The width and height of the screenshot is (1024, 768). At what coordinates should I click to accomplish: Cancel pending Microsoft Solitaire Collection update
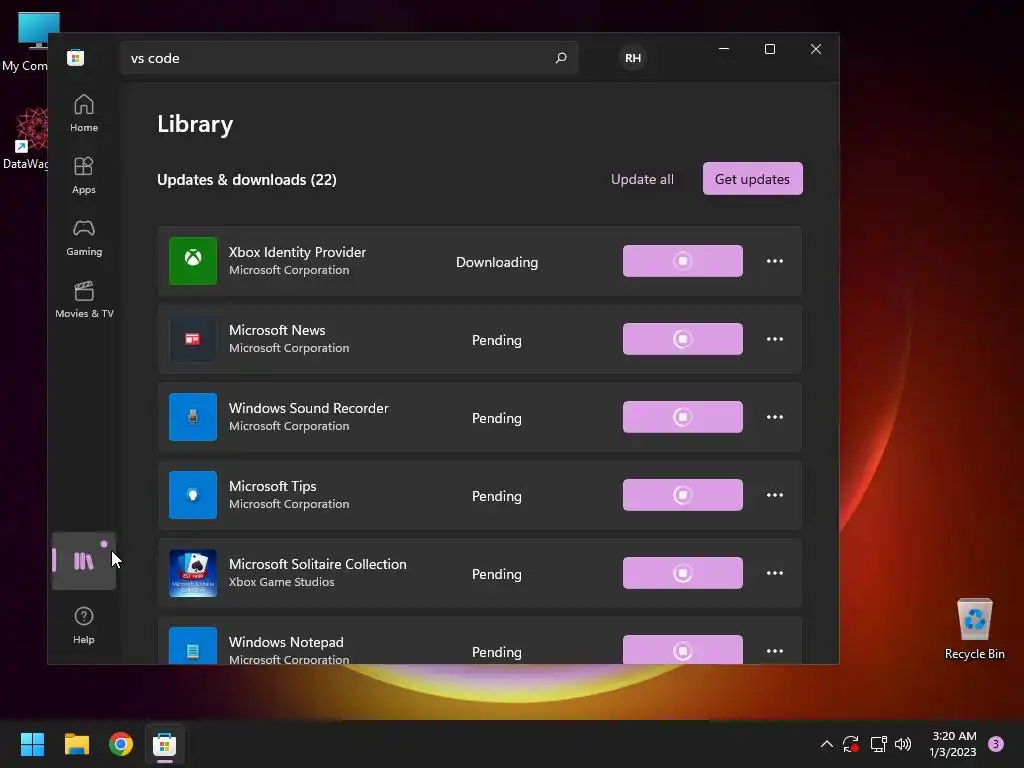(682, 573)
